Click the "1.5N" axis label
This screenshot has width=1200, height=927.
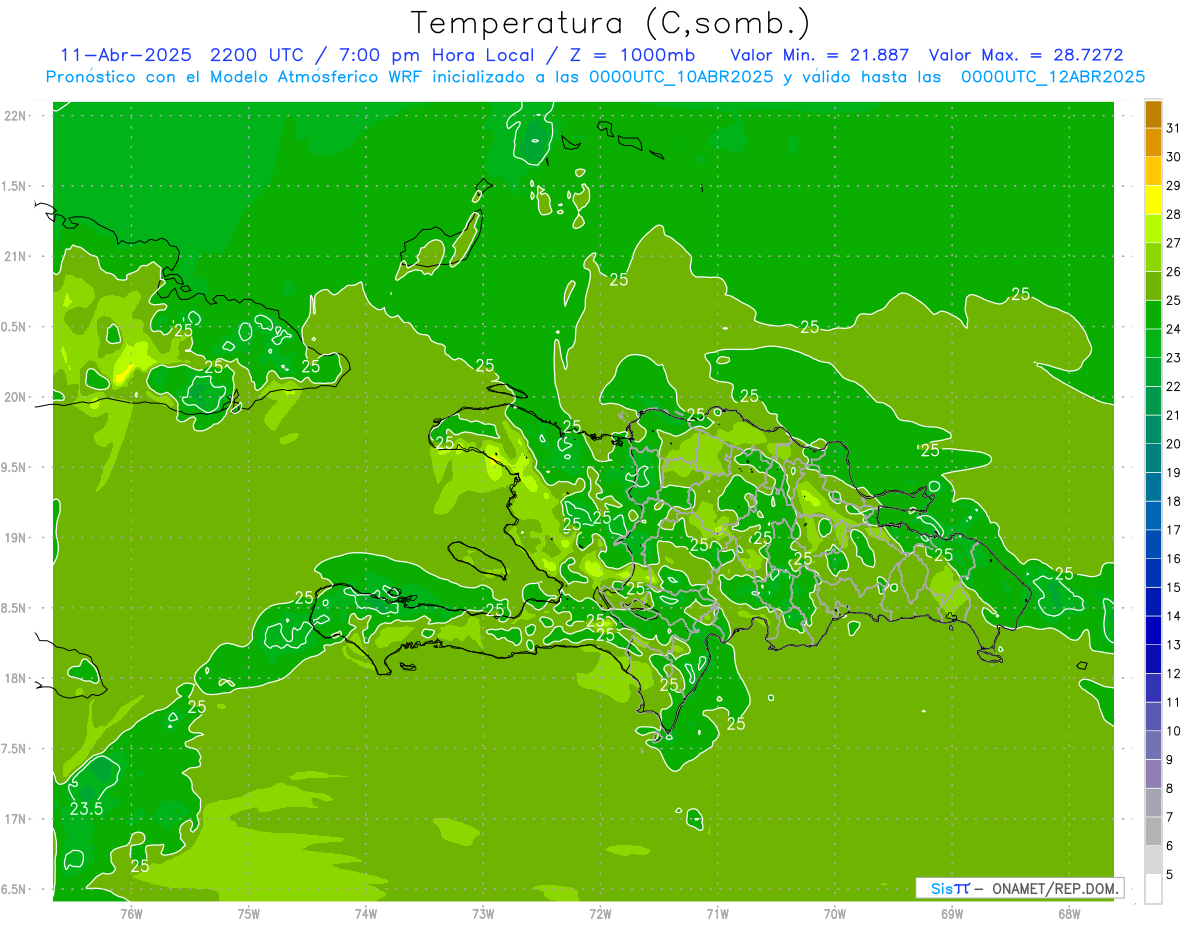16,187
